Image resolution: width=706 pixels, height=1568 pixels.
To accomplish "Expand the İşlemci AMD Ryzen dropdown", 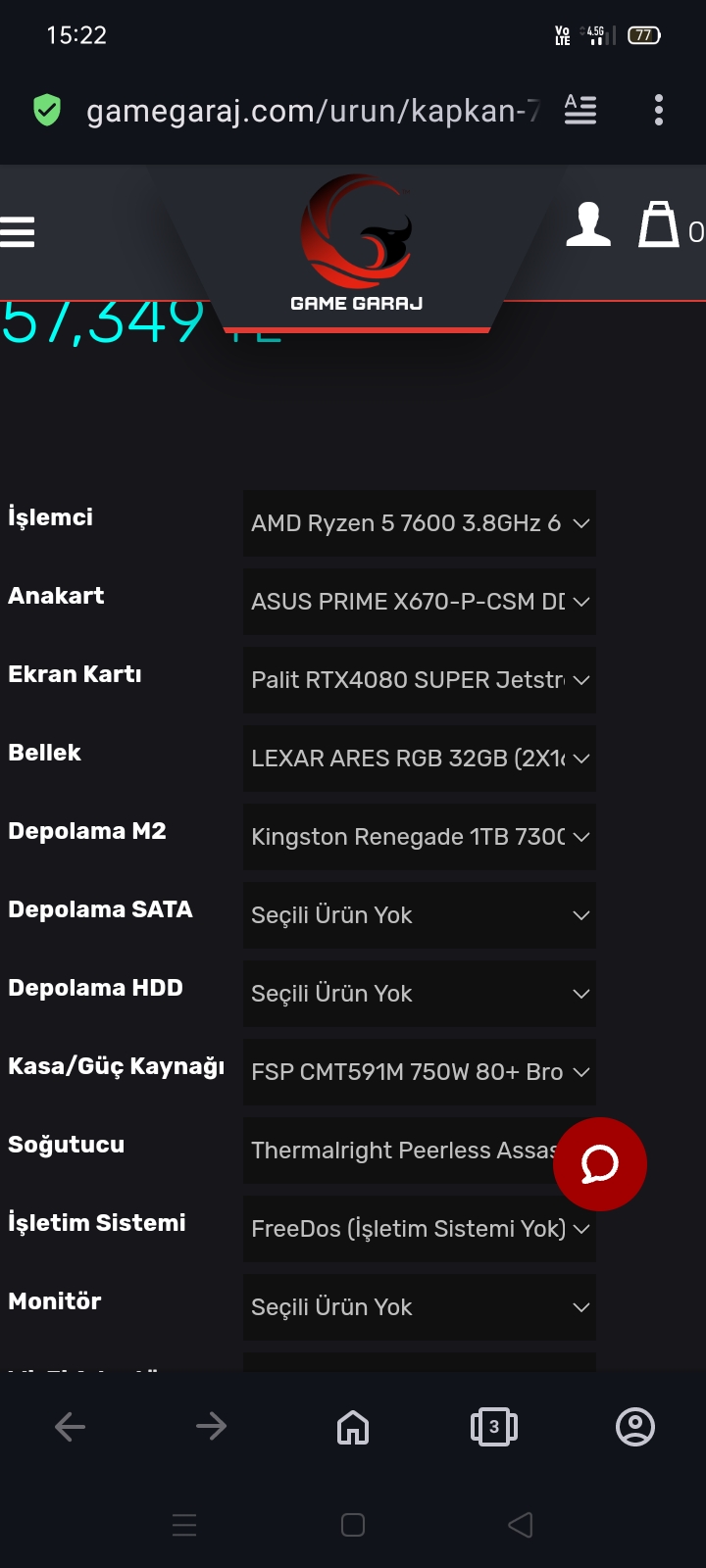I will click(420, 523).
